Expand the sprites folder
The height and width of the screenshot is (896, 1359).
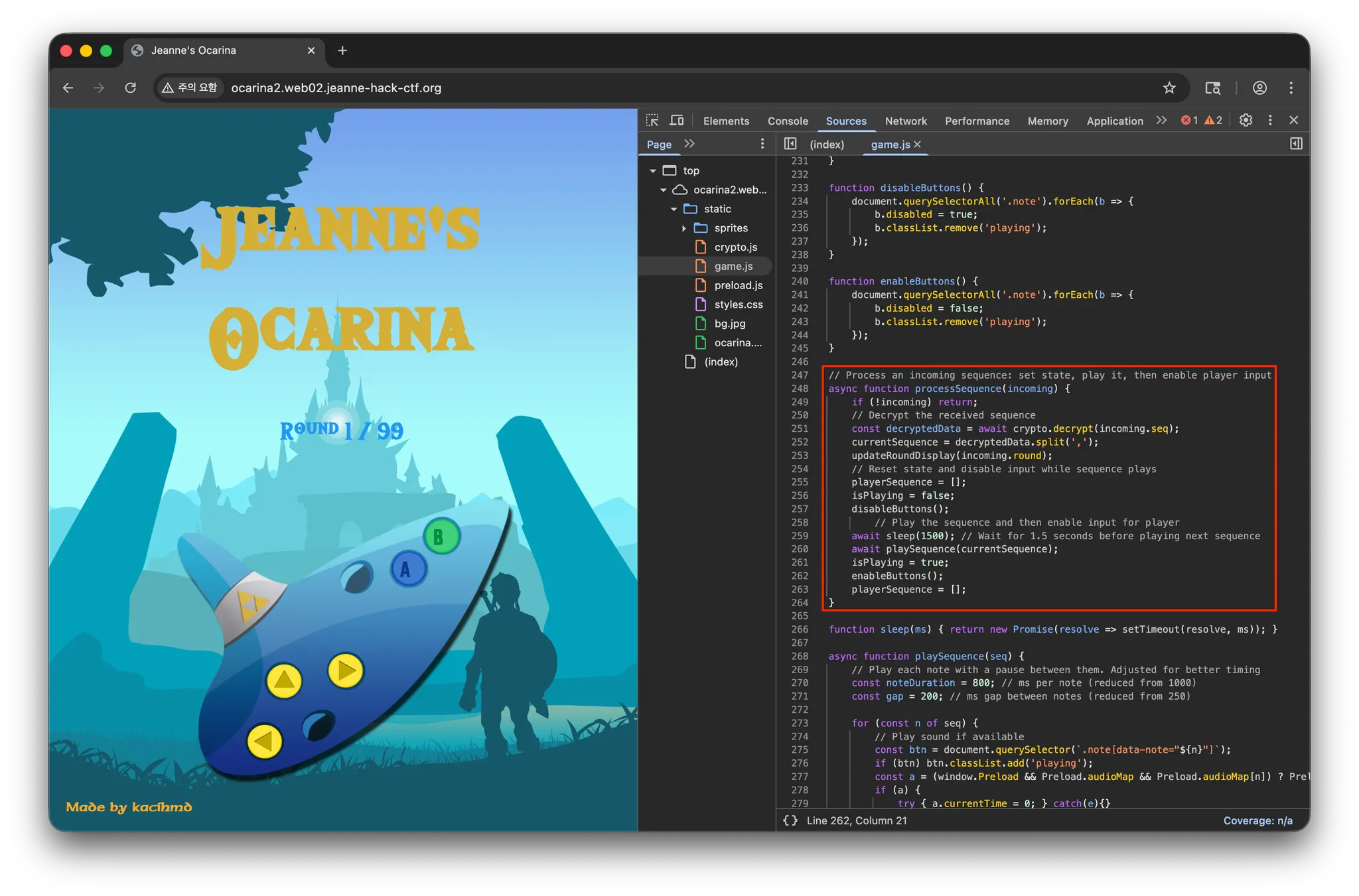pyautogui.click(x=684, y=228)
